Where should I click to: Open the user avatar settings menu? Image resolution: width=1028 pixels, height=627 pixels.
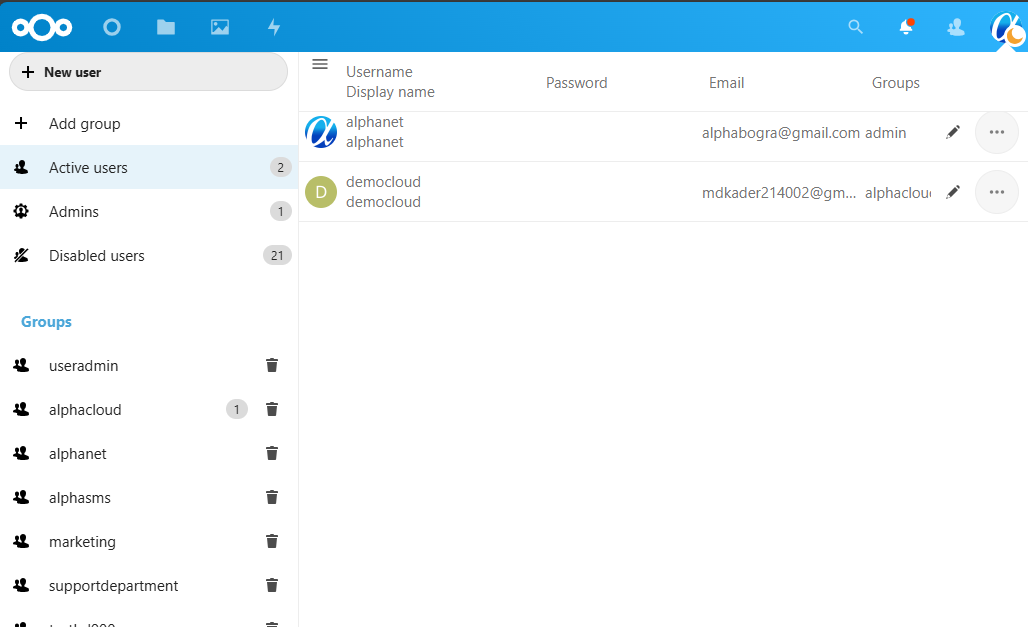pos(1007,28)
